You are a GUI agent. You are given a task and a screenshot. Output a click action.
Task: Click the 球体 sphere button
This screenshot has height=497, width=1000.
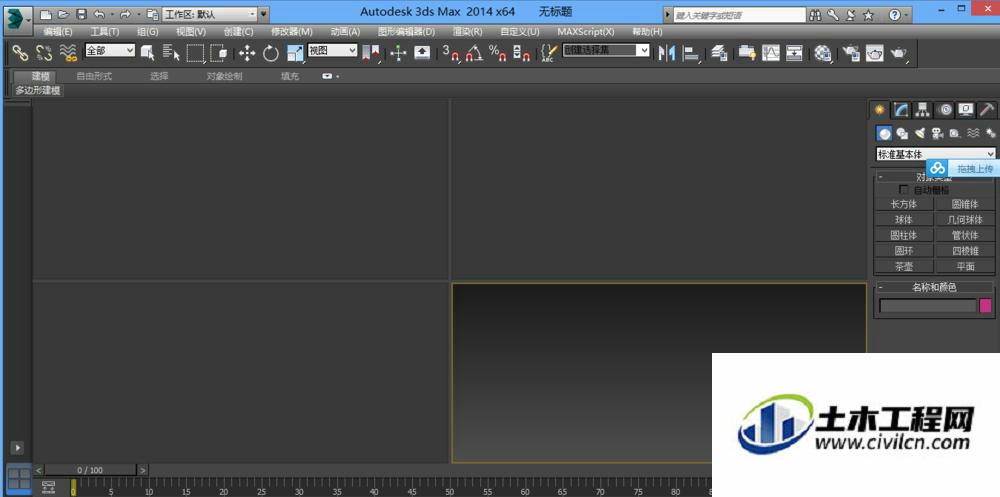coord(904,219)
